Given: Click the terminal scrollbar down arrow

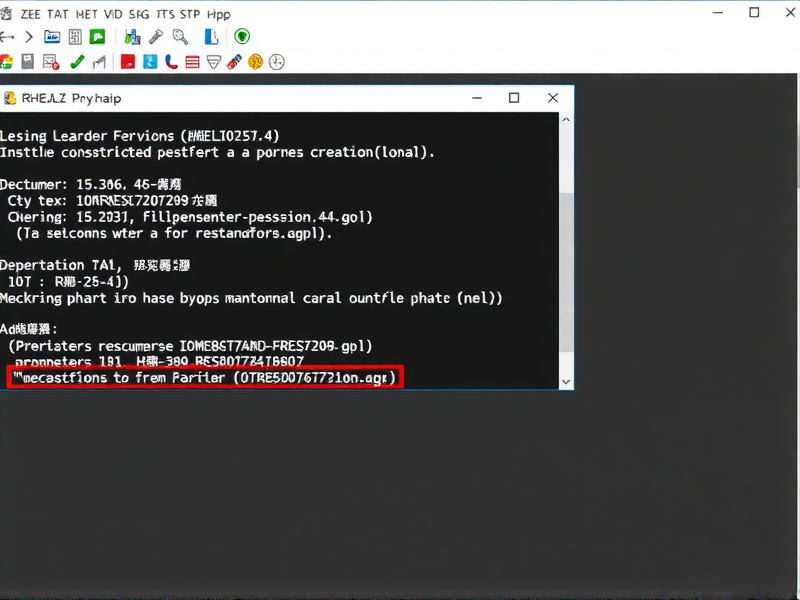Looking at the screenshot, I should [566, 381].
